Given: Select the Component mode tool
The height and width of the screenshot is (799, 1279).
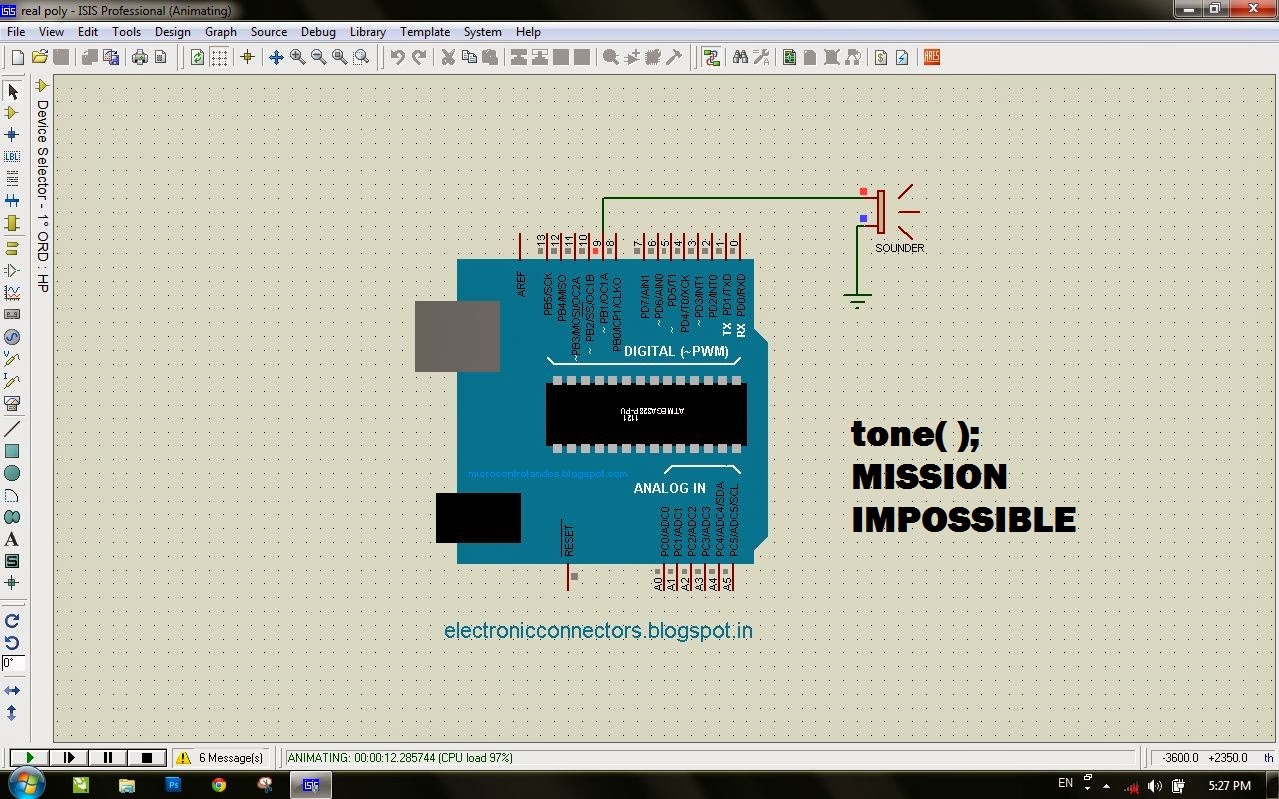Looking at the screenshot, I should pyautogui.click(x=13, y=113).
